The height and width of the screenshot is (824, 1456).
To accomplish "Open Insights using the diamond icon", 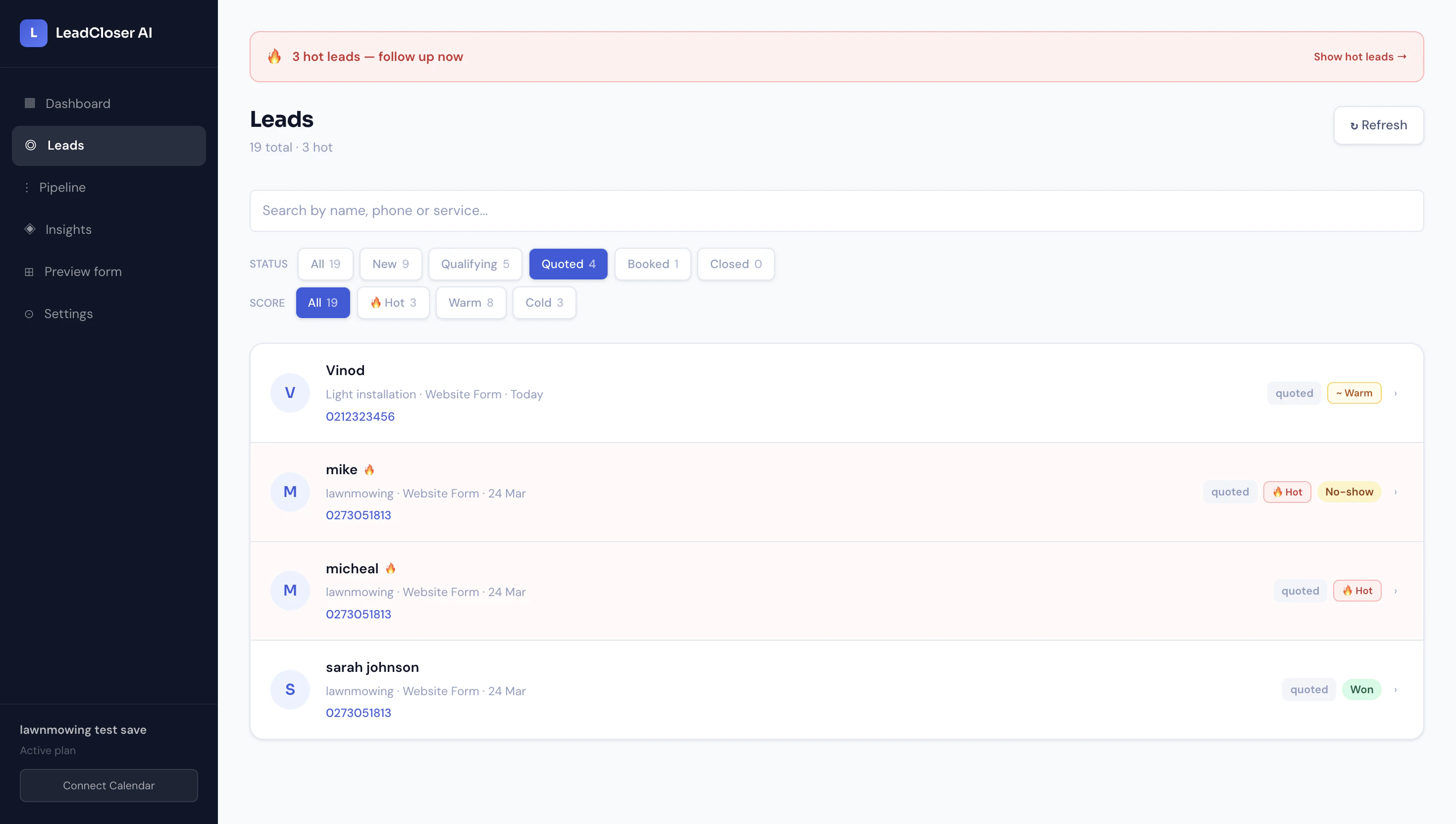I will (30, 229).
